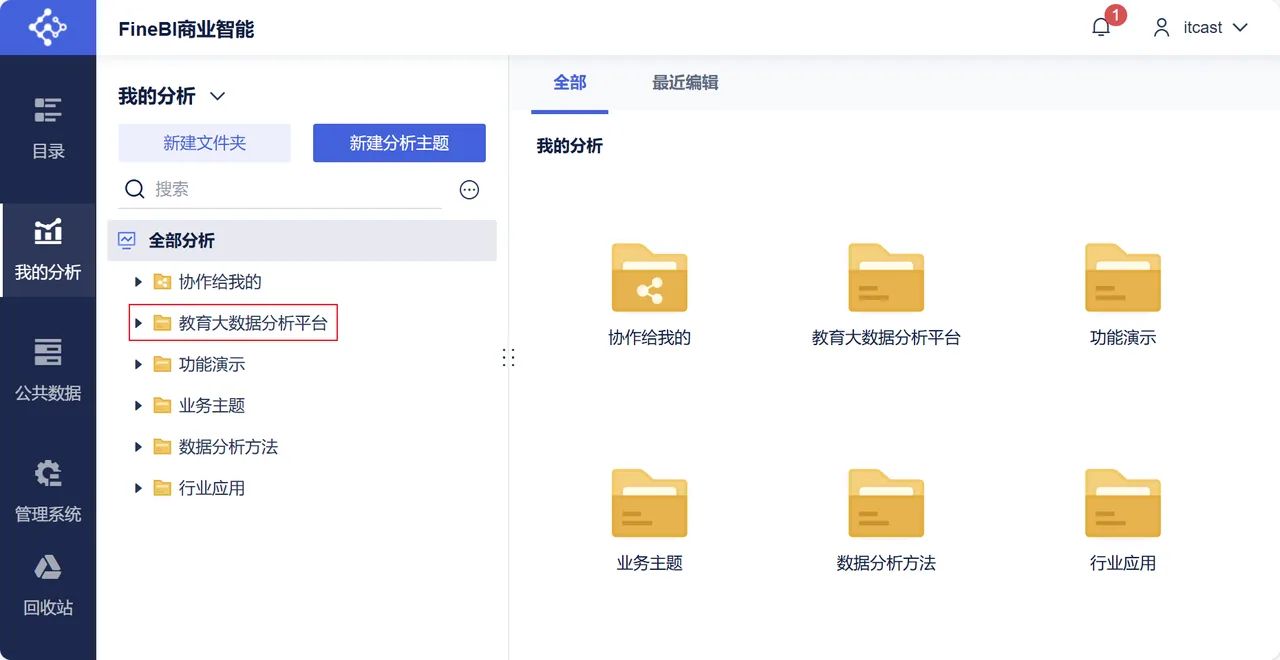Expand the 行业应用 tree node arrow

coord(139,488)
